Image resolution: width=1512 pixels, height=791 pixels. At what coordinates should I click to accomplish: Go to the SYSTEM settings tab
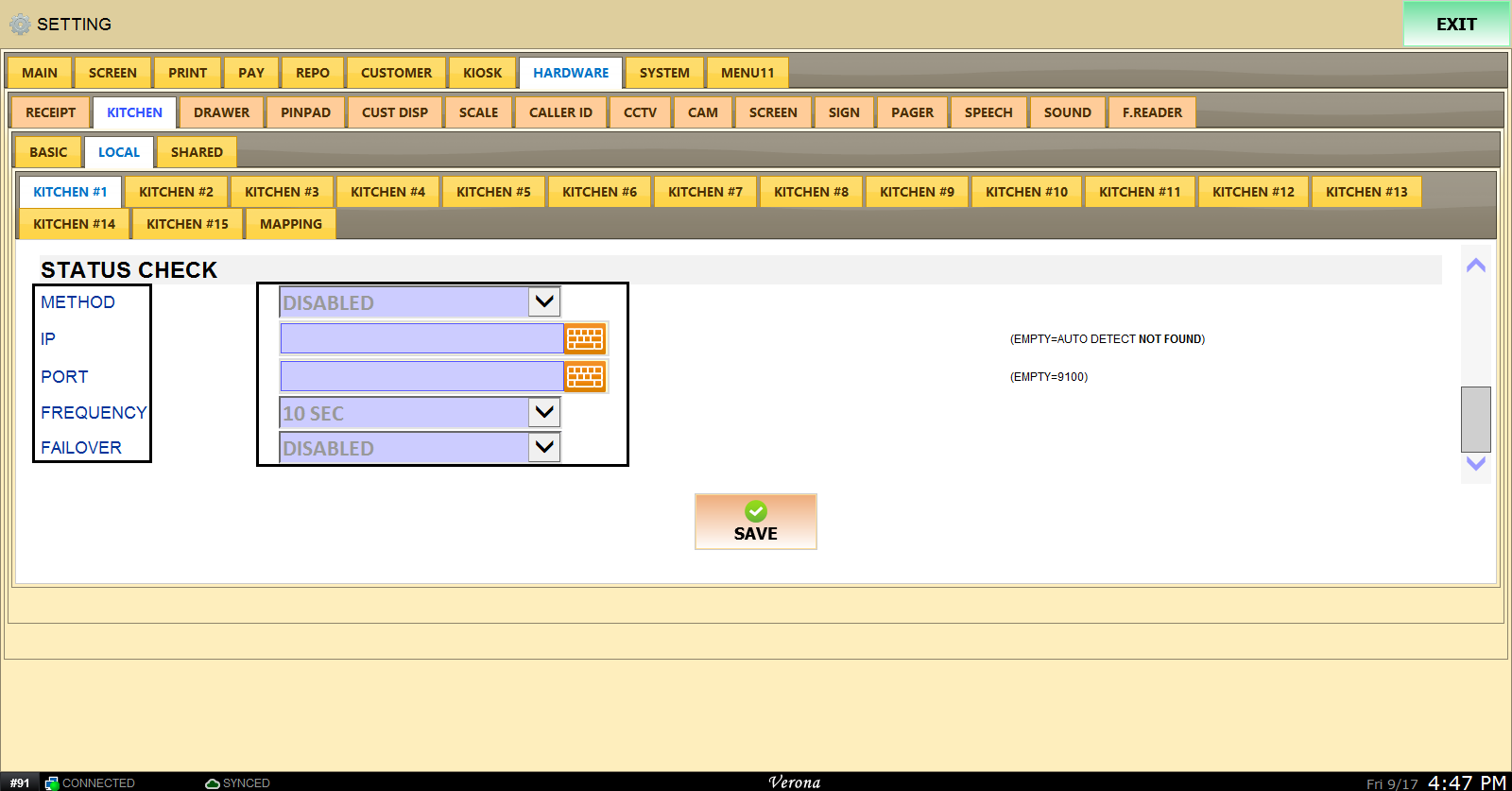664,73
